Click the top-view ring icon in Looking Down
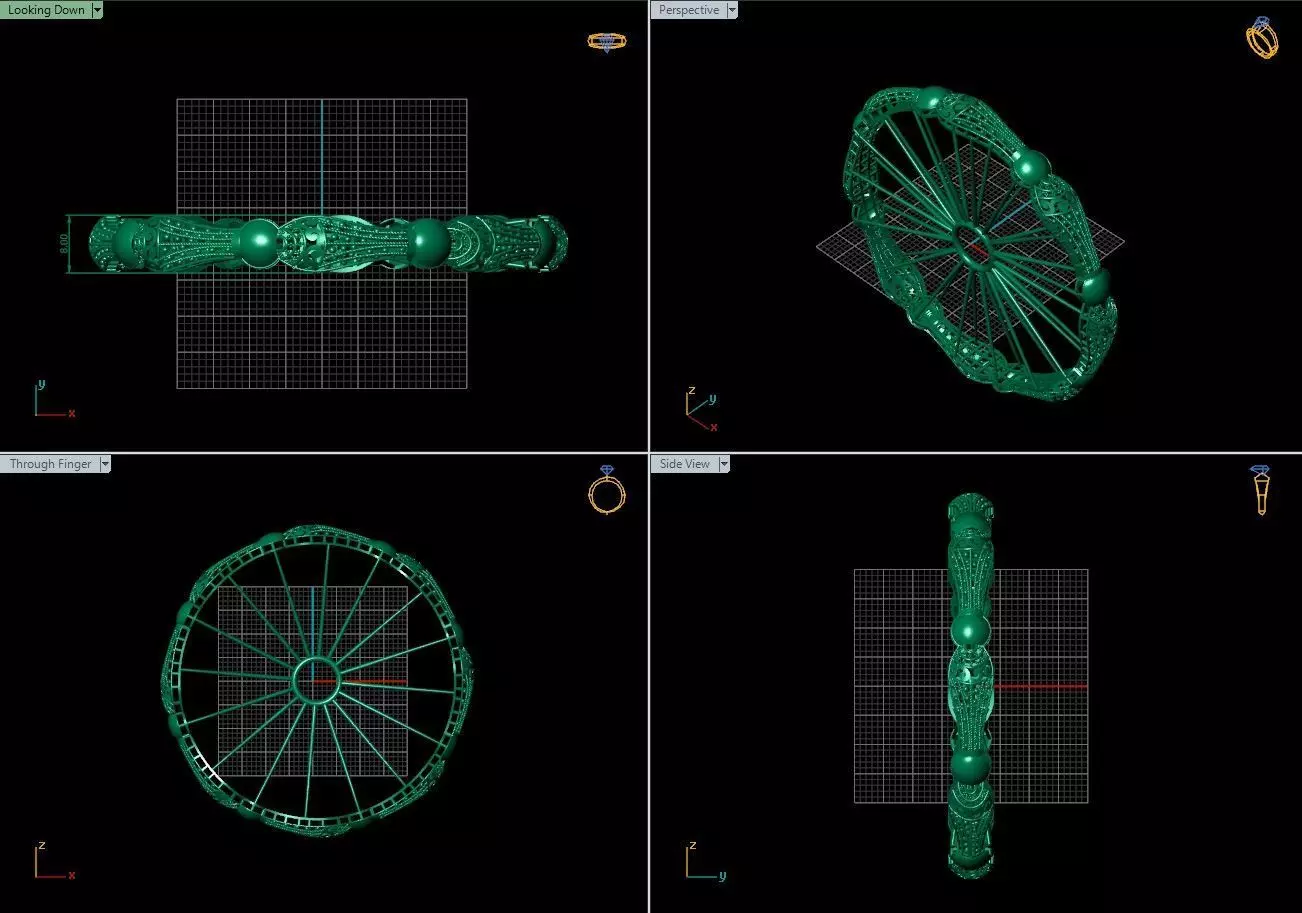1302x913 pixels. click(606, 41)
